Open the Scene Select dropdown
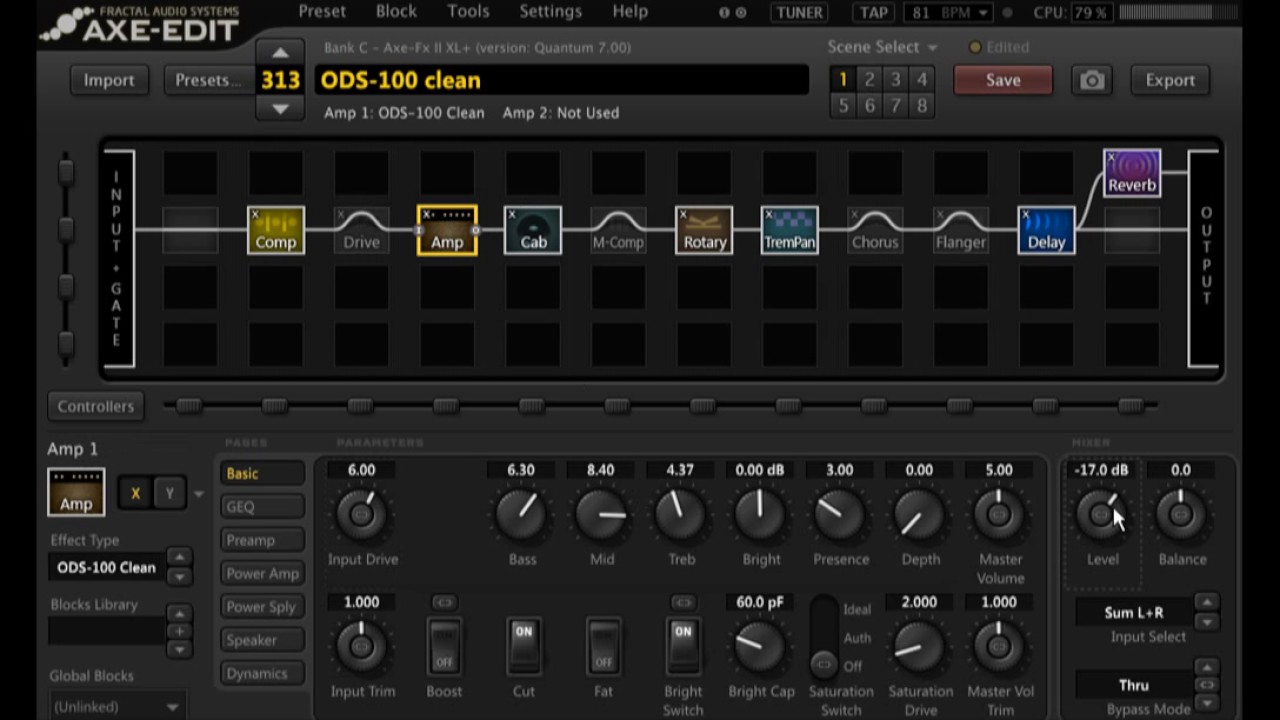The width and height of the screenshot is (1280, 720). point(882,47)
